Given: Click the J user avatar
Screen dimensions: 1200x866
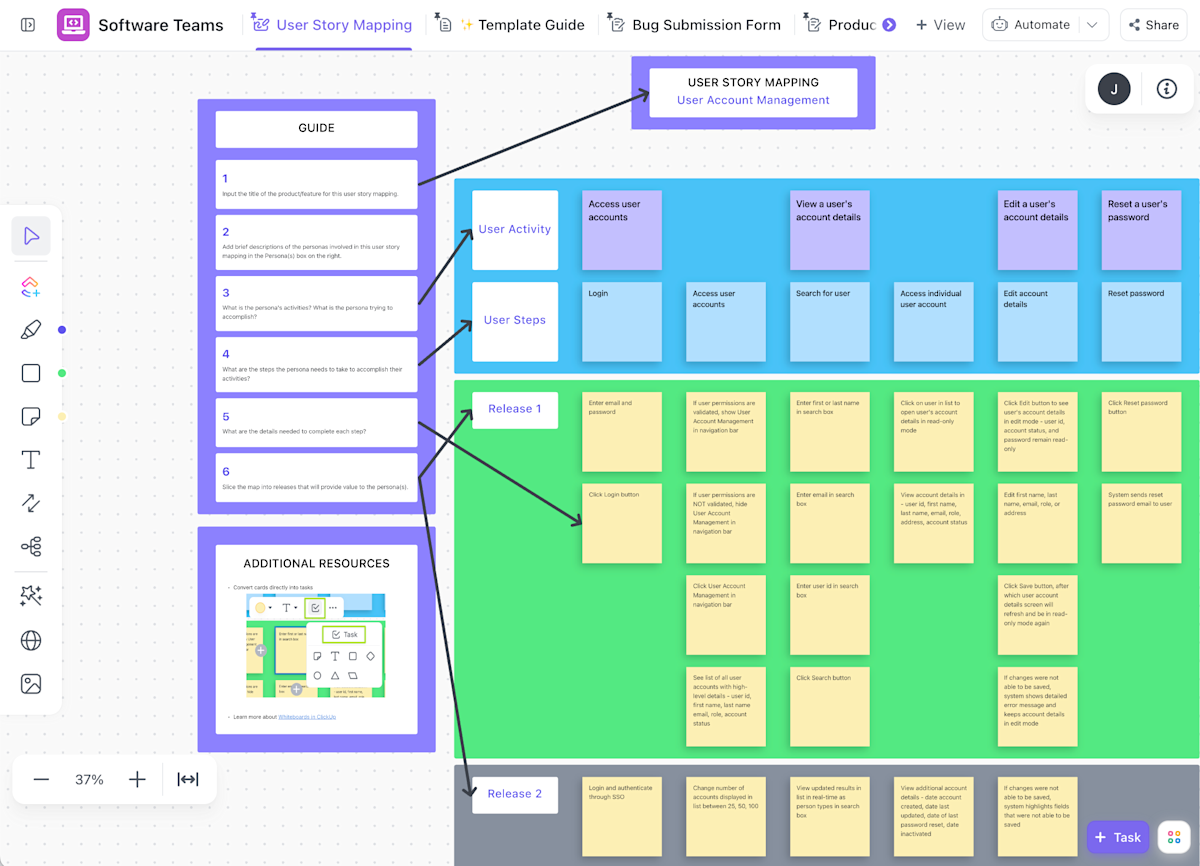Looking at the screenshot, I should [1114, 89].
